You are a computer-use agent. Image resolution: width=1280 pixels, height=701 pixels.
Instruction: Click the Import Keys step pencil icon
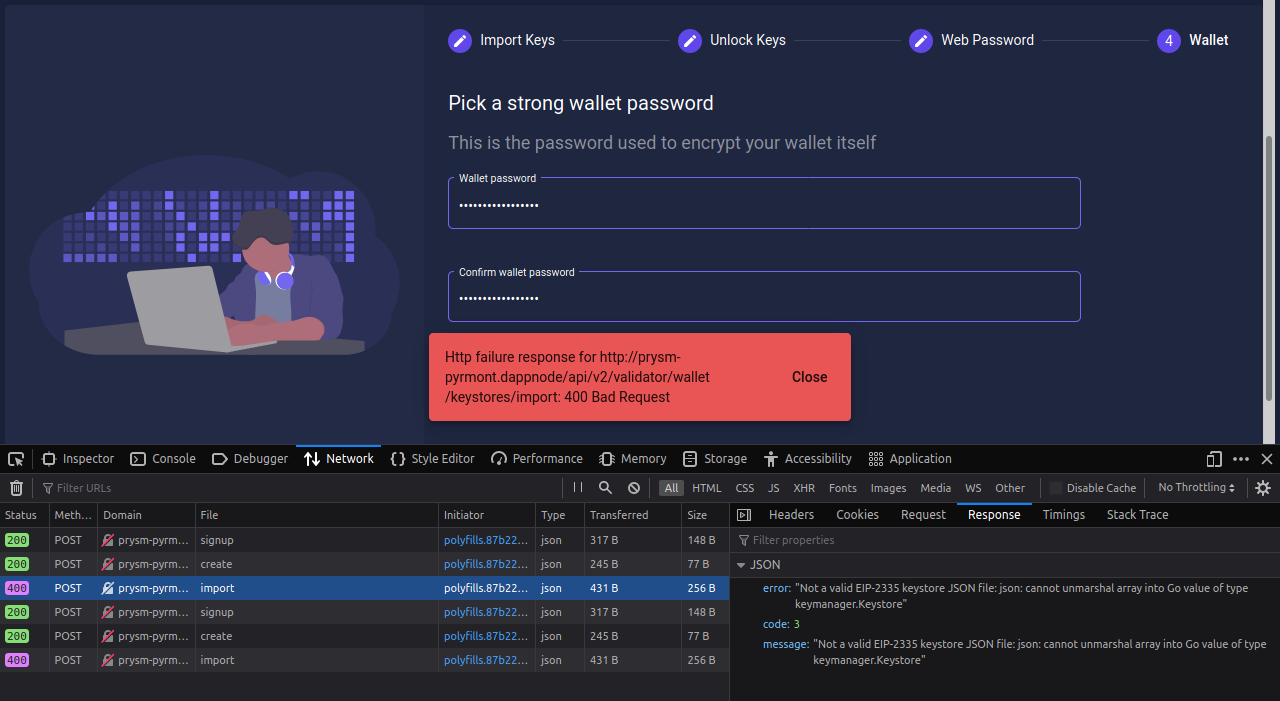[459, 40]
